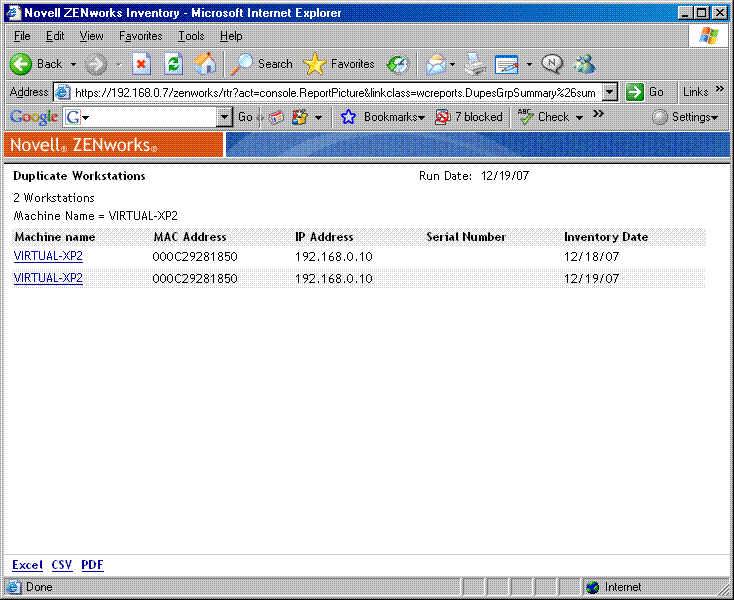This screenshot has height=600, width=734.
Task: Click the Google toolbar logo
Action: [34, 117]
